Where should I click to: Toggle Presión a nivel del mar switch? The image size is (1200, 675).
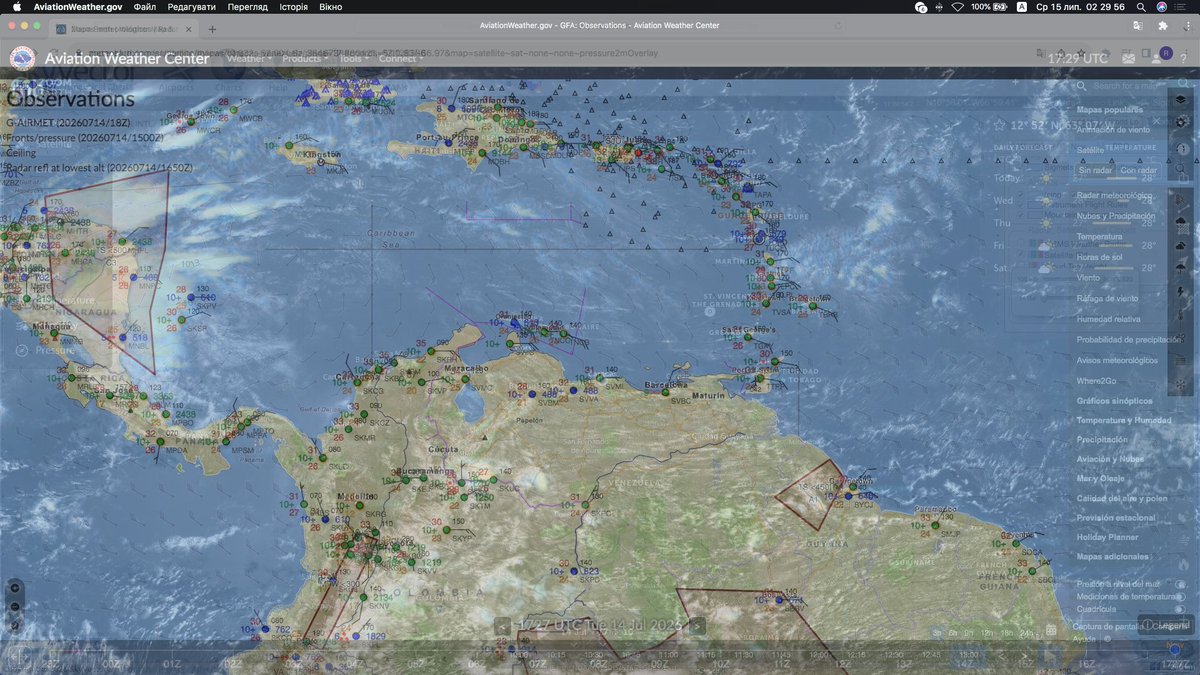point(1180,583)
